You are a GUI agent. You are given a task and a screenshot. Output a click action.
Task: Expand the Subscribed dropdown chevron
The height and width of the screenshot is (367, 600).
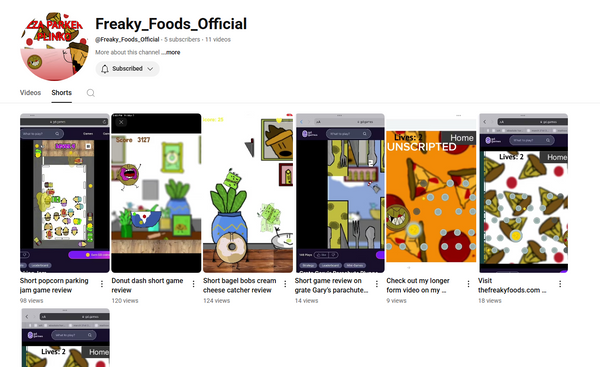click(x=150, y=69)
